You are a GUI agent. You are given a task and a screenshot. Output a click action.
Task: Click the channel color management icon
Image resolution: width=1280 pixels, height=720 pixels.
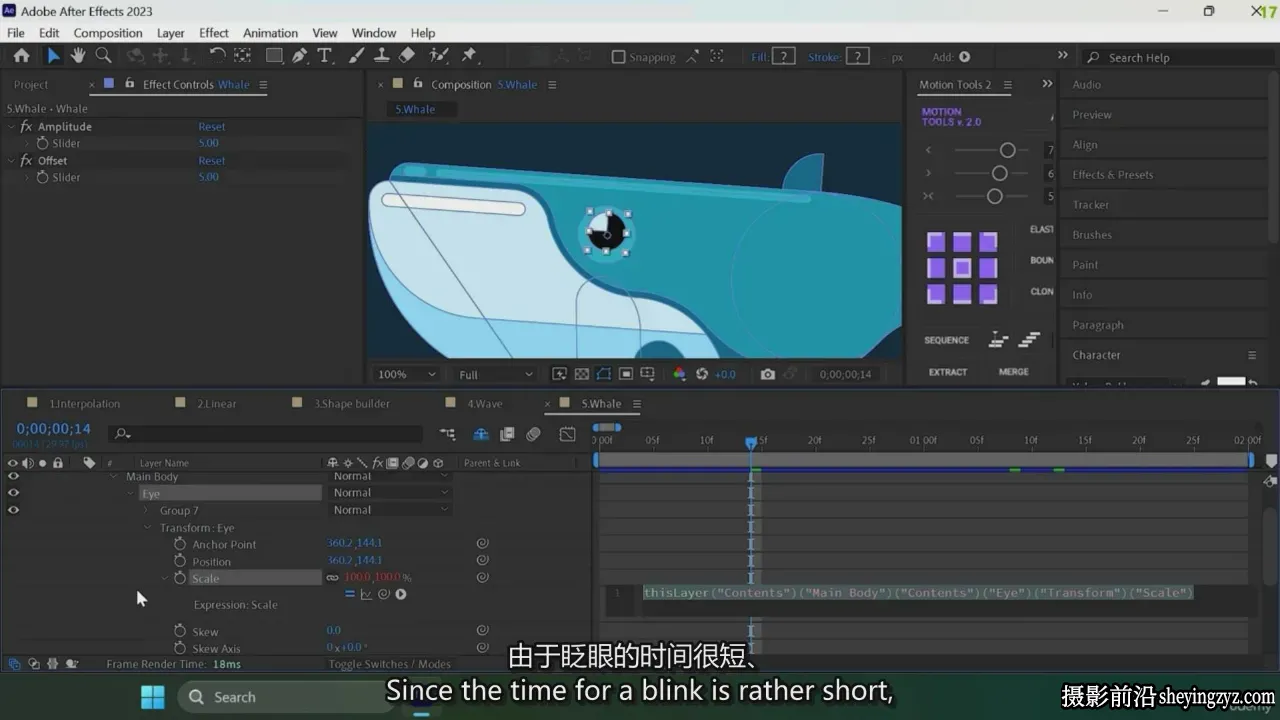(x=679, y=374)
